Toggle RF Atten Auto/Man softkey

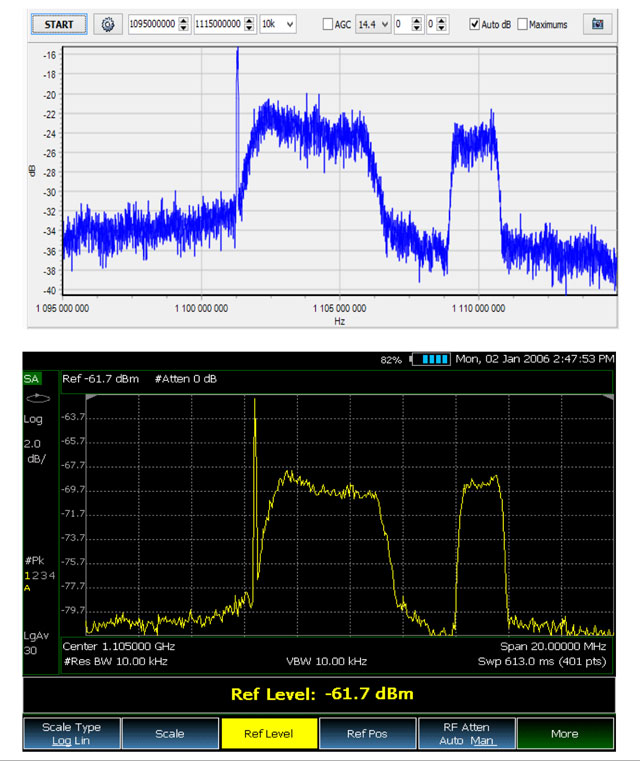(x=465, y=733)
